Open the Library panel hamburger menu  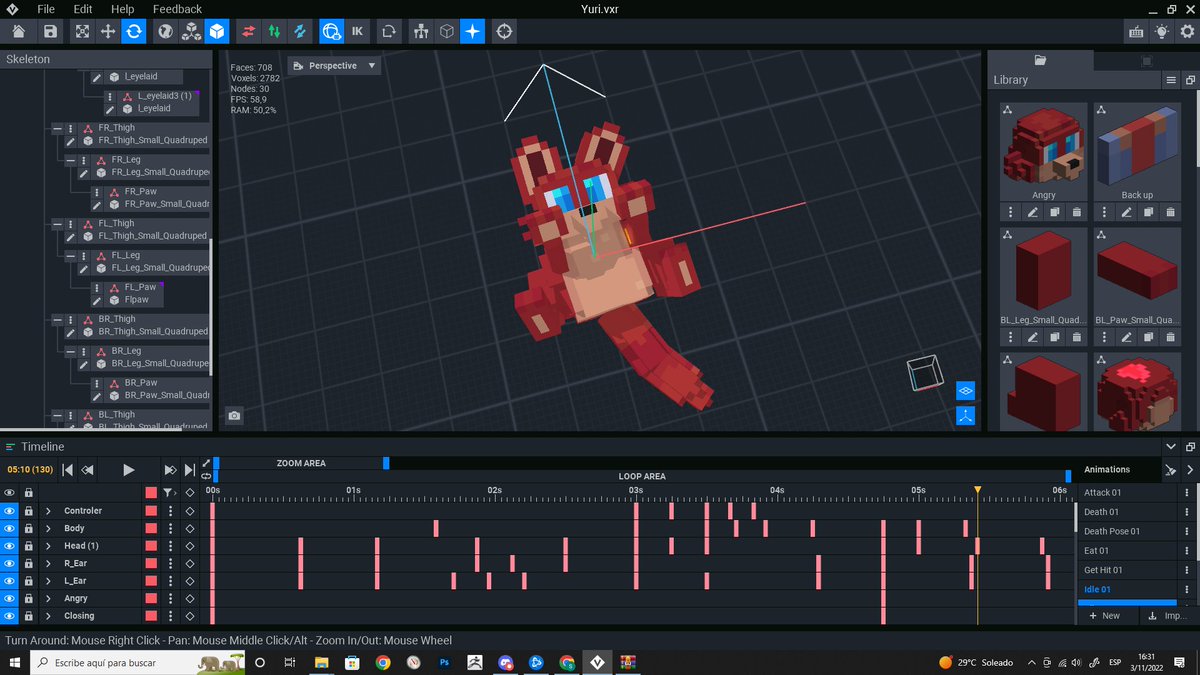[x=1171, y=80]
